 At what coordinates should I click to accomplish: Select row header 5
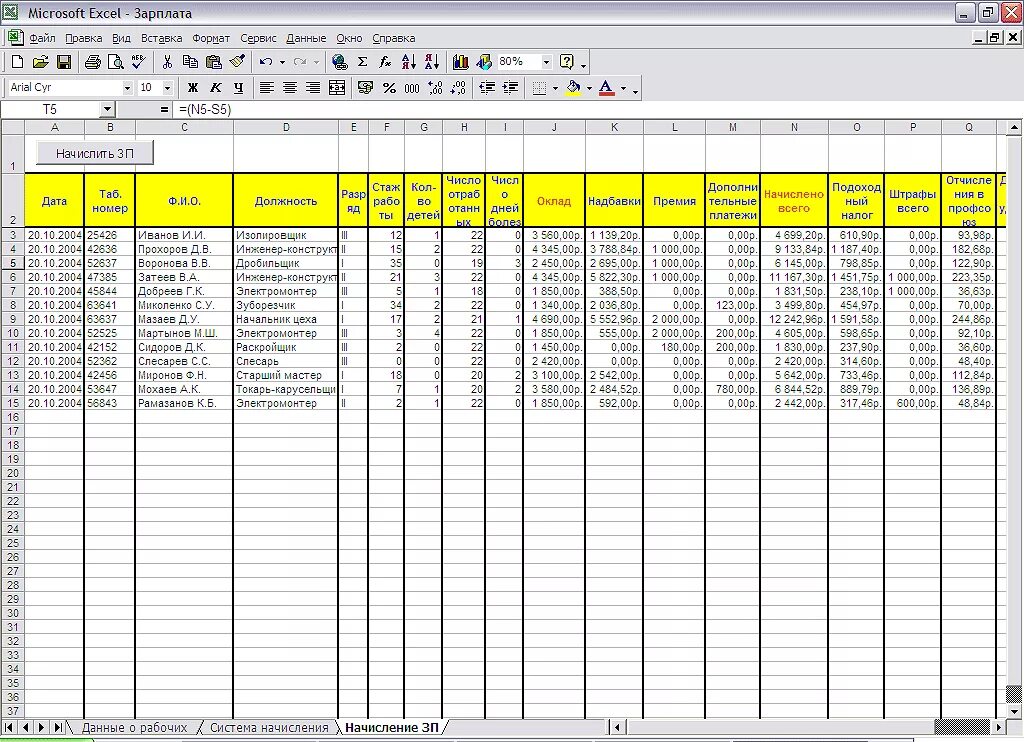[x=13, y=263]
